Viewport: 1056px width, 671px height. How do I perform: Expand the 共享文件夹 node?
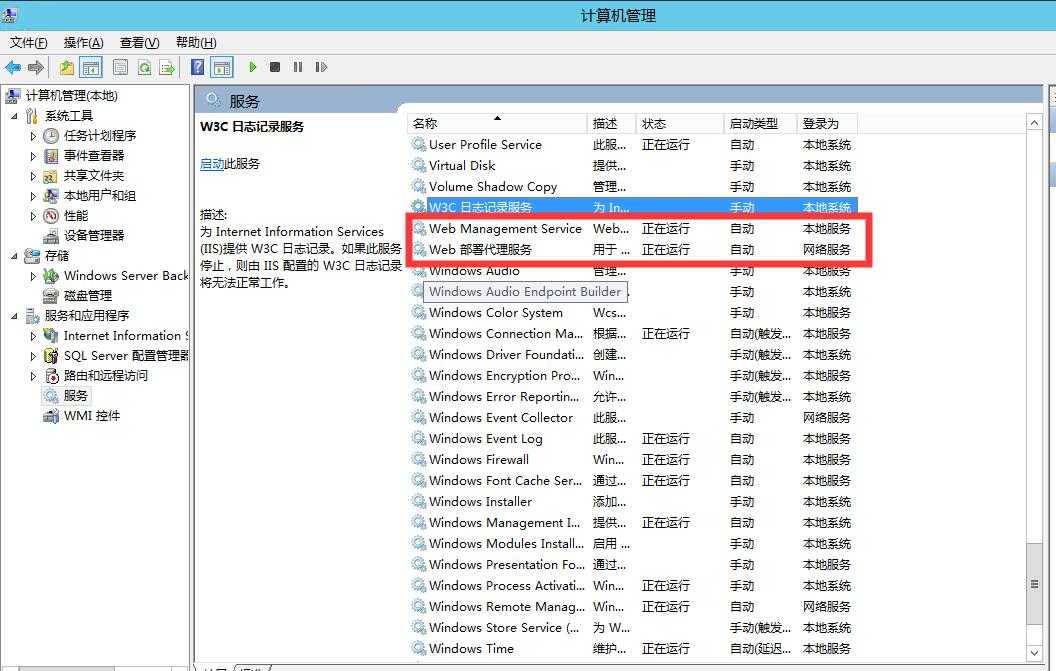coord(33,177)
